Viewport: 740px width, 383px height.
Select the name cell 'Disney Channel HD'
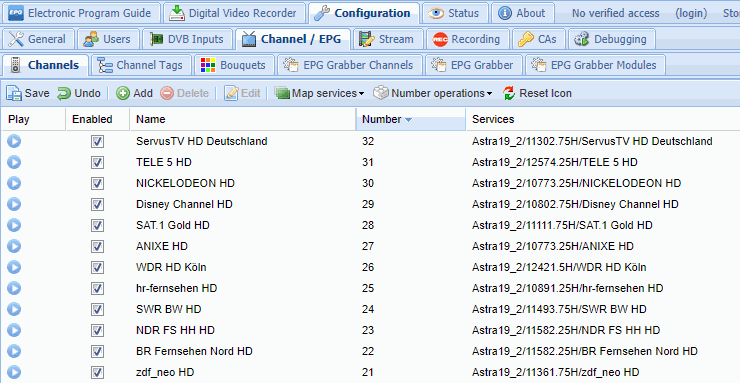click(x=184, y=204)
